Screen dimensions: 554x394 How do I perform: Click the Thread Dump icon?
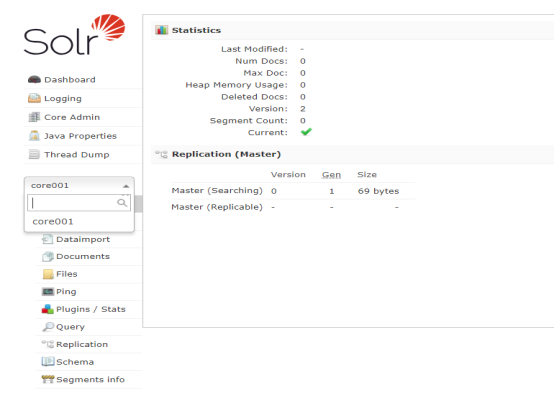tap(34, 154)
